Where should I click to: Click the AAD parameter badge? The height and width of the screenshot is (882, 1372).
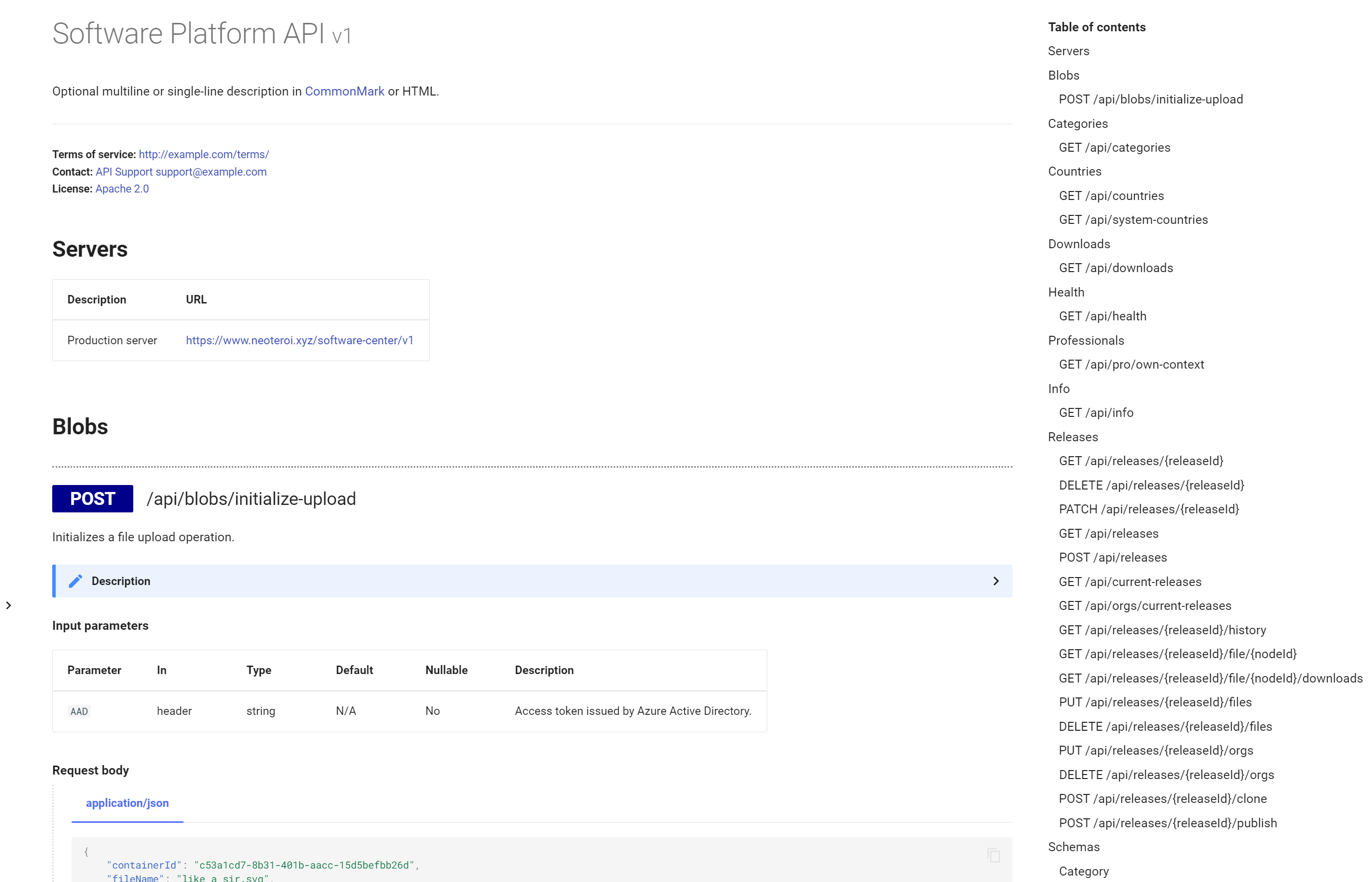(79, 711)
